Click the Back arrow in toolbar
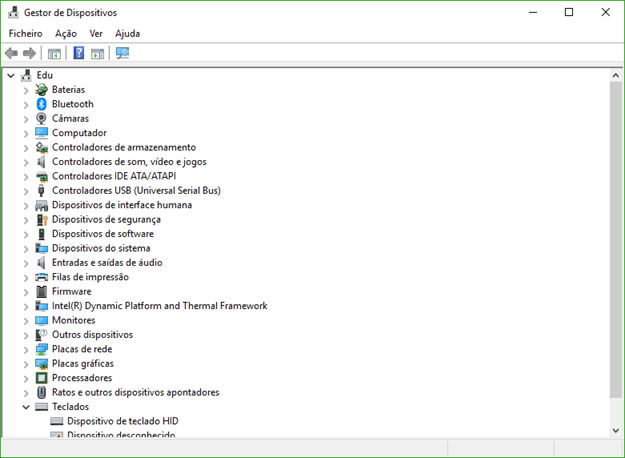 pyautogui.click(x=11, y=53)
